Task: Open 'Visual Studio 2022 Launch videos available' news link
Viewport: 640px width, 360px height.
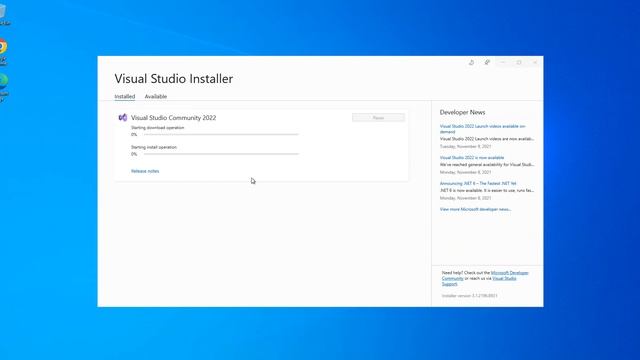Action: pos(482,129)
